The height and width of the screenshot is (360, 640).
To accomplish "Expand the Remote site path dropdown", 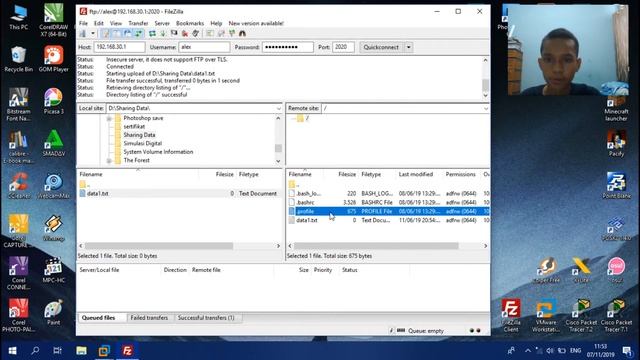I will pyautogui.click(x=486, y=108).
